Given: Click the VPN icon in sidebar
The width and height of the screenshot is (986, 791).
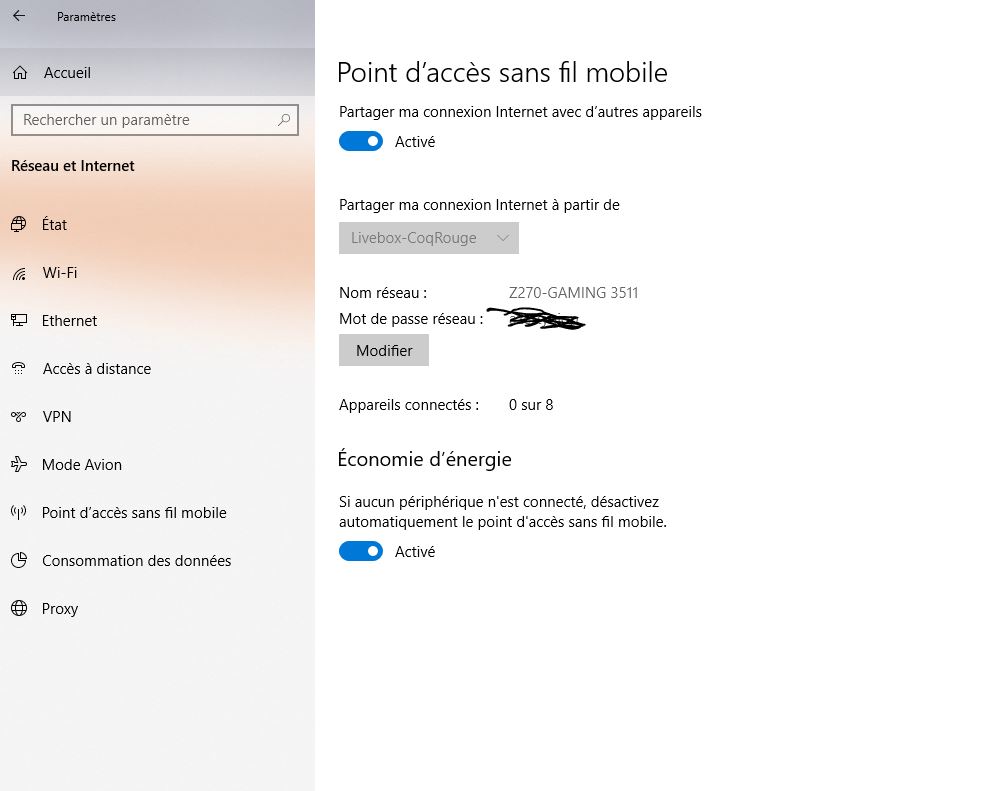Looking at the screenshot, I should [18, 417].
